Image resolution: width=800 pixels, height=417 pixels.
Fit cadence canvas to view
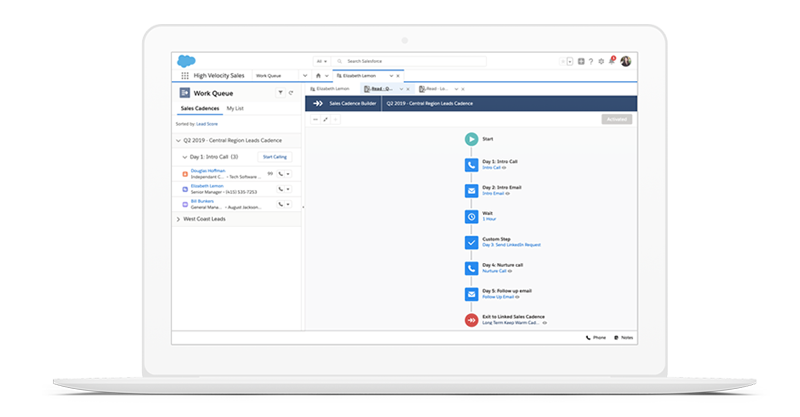pos(326,119)
